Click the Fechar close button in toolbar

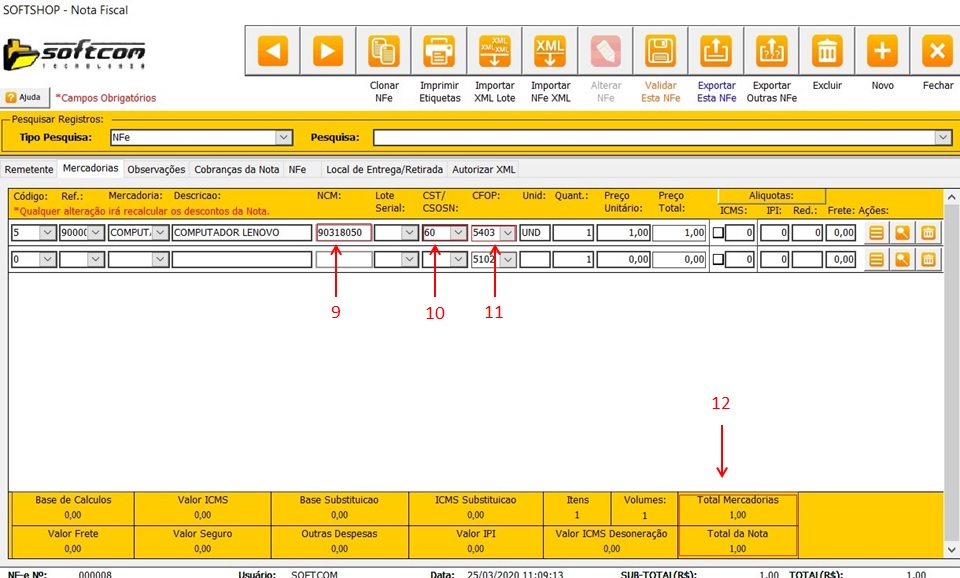(937, 50)
